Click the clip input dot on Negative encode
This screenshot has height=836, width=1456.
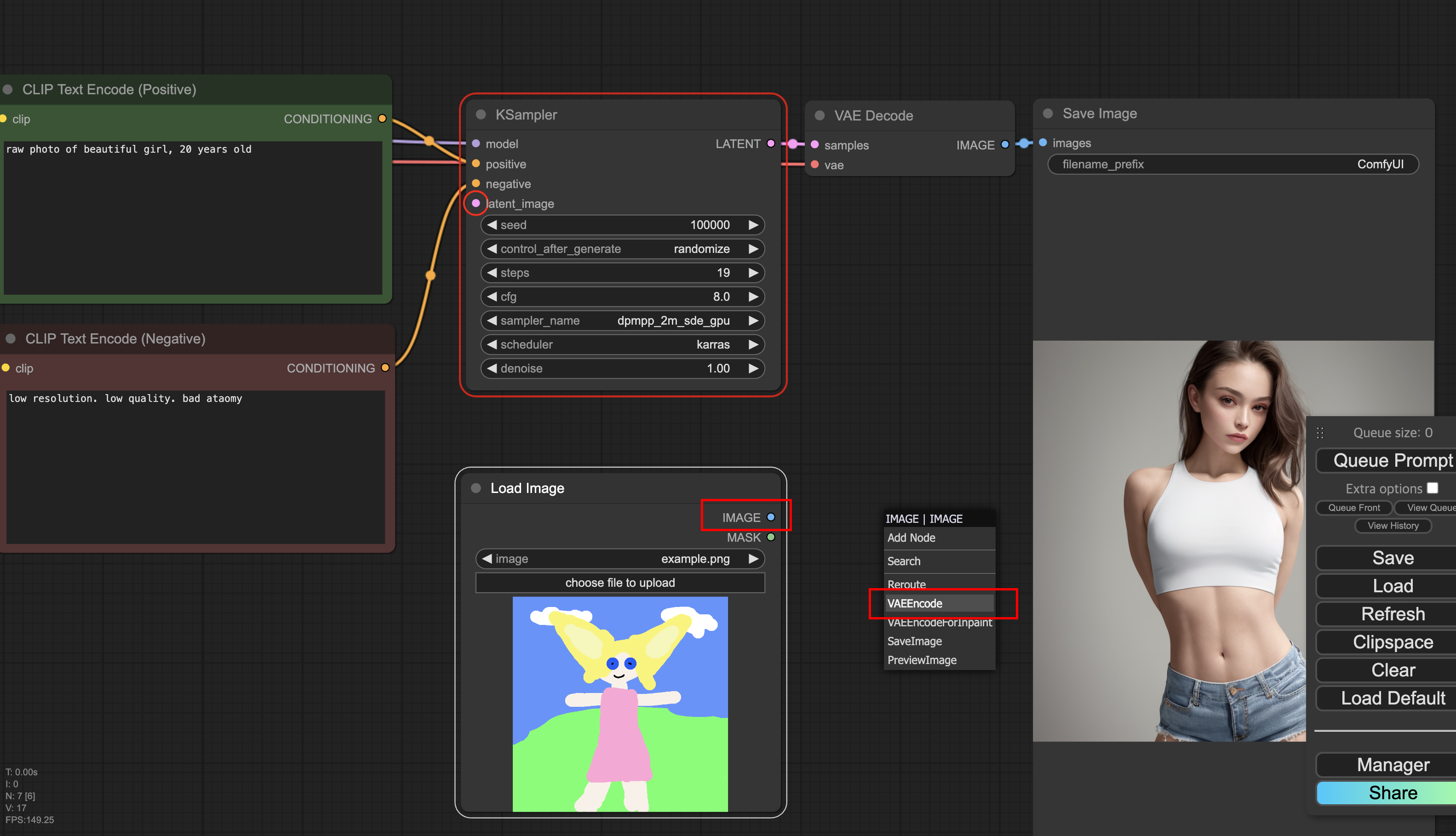[x=6, y=368]
